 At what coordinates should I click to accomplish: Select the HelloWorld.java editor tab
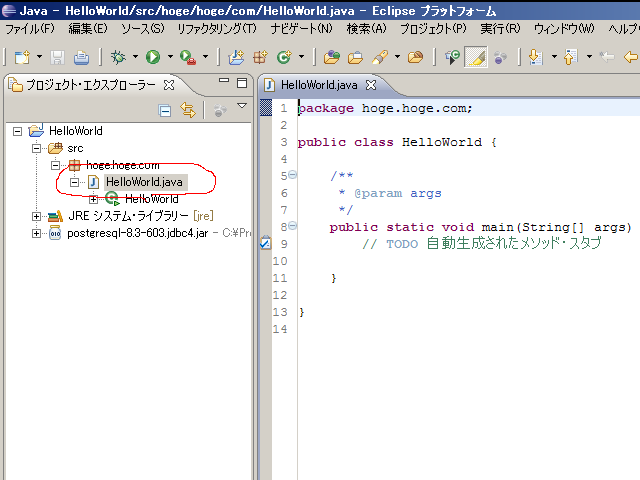319,85
